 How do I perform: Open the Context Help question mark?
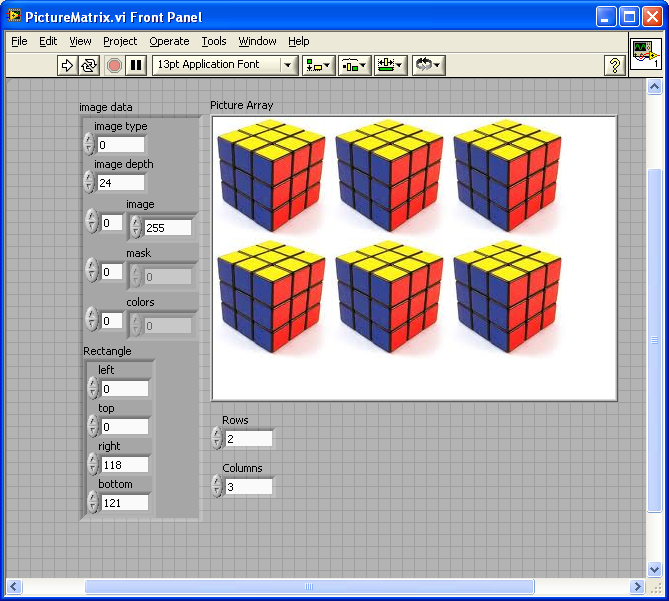616,65
